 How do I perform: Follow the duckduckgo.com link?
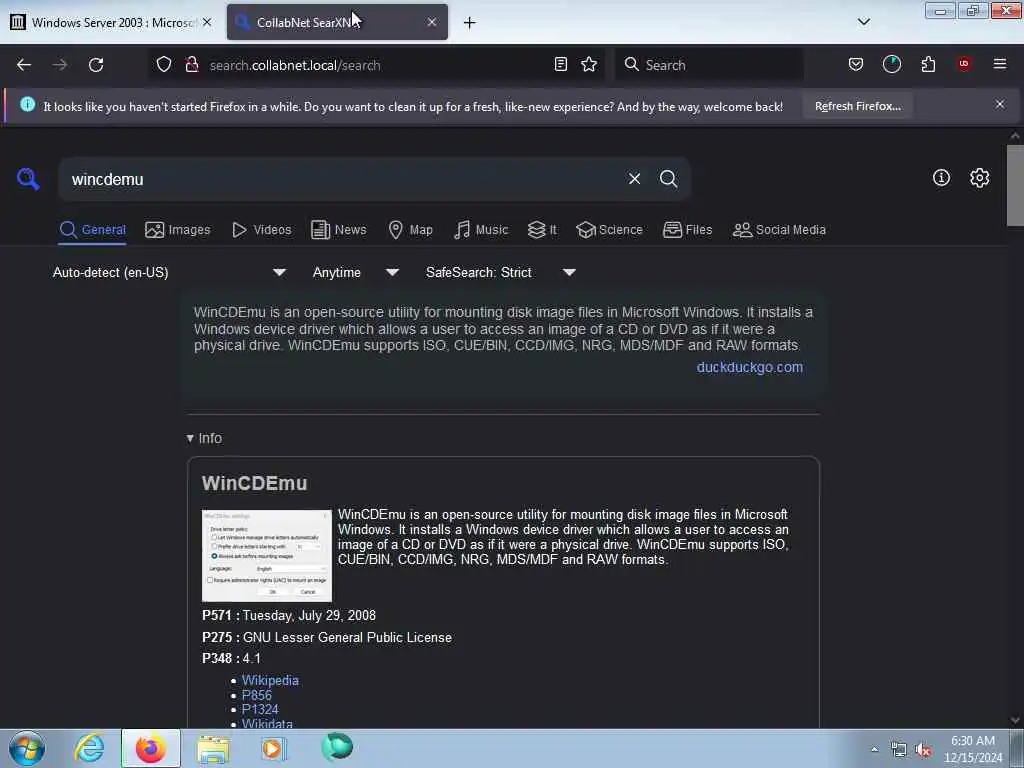coord(750,367)
